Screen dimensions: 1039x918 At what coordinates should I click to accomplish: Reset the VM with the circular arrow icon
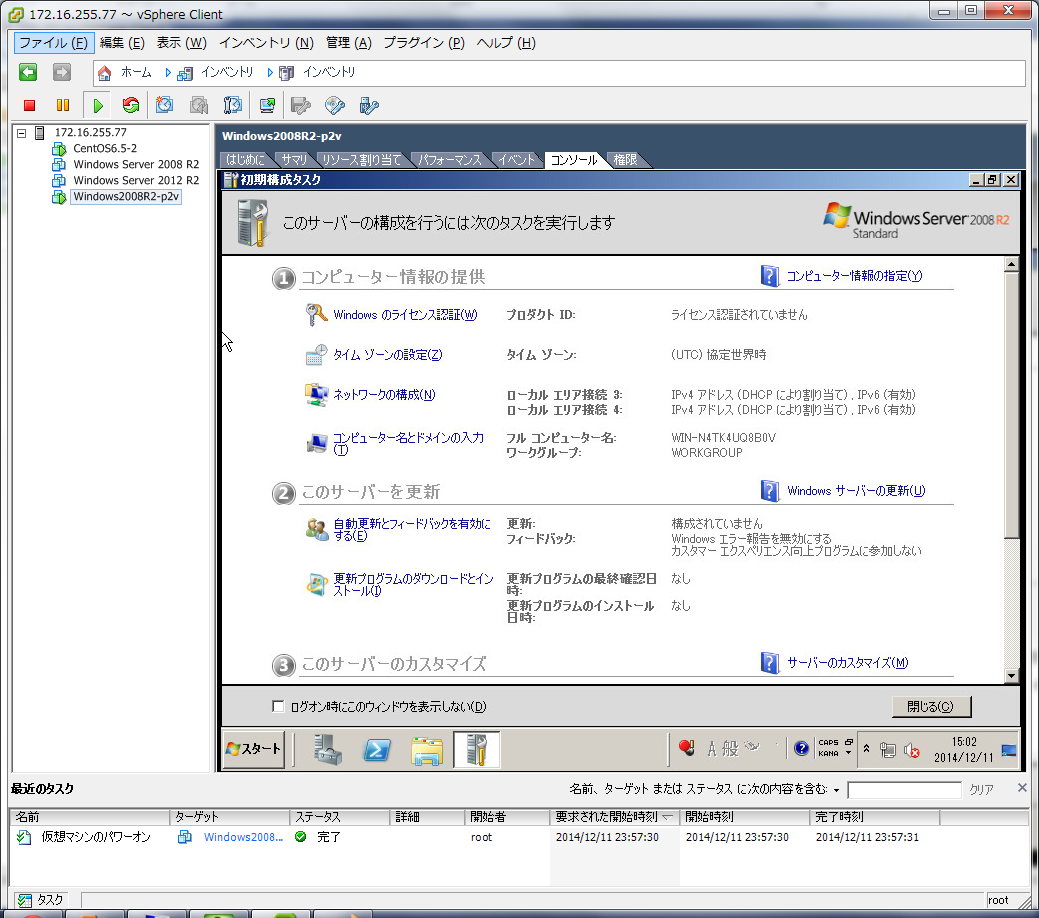(x=131, y=105)
